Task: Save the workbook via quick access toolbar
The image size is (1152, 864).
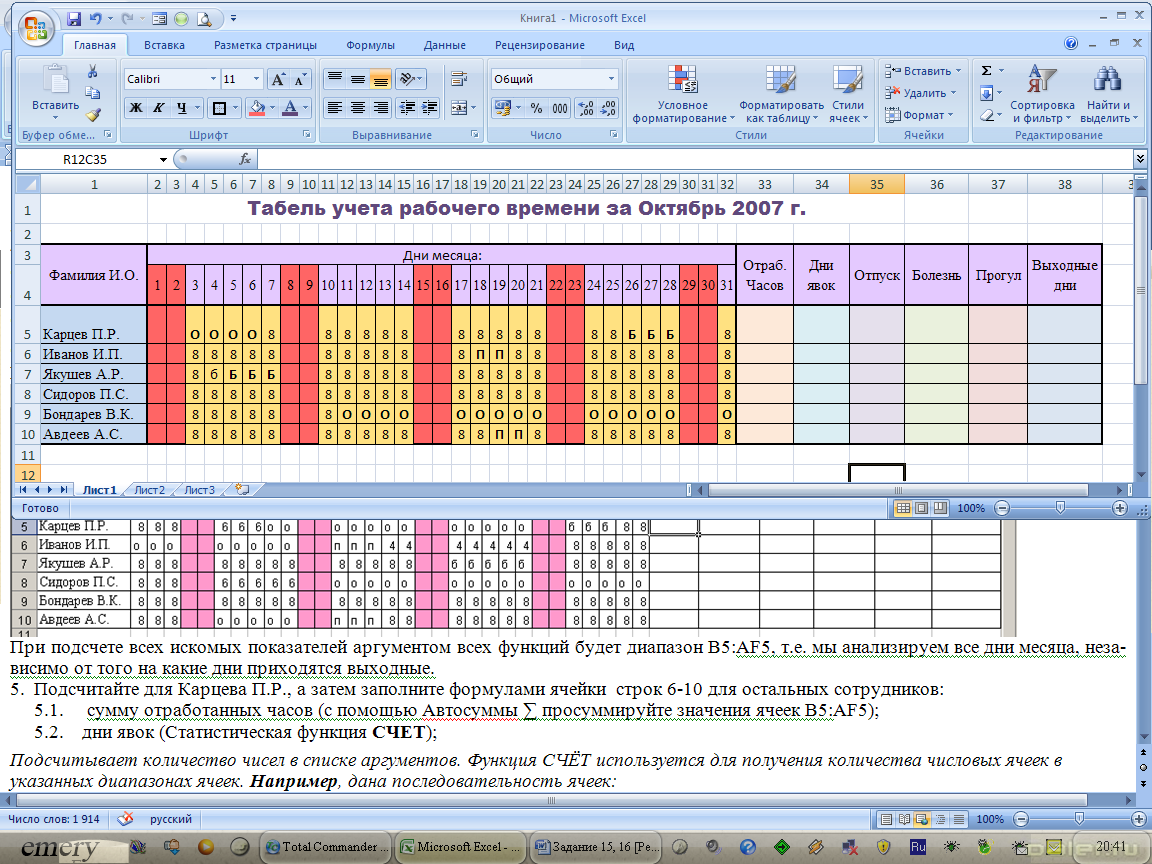Action: [x=73, y=18]
